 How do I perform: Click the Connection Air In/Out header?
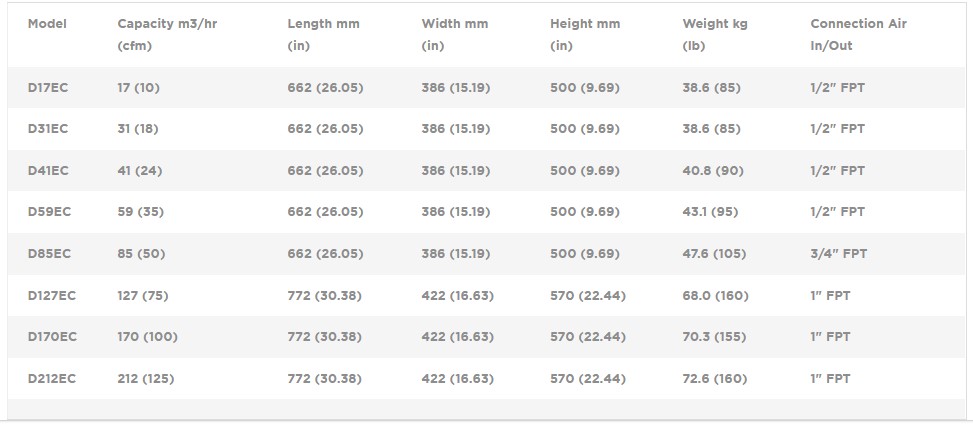click(x=858, y=24)
